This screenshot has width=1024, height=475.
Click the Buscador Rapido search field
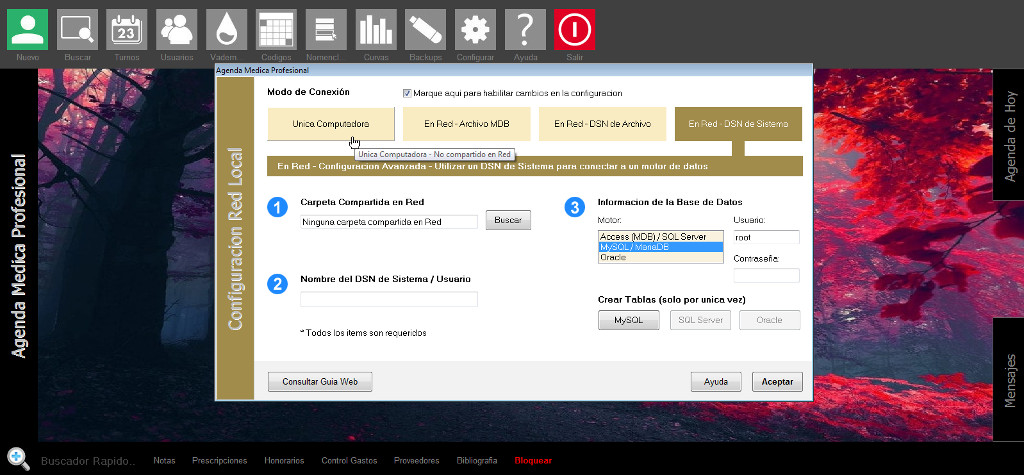pyautogui.click(x=88, y=461)
